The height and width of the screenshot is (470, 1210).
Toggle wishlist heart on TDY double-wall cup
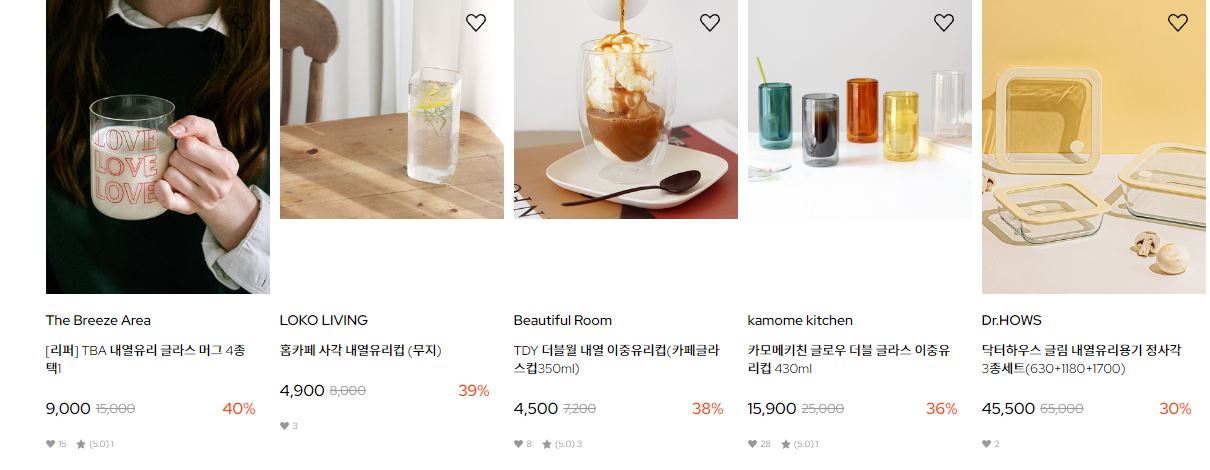[710, 22]
